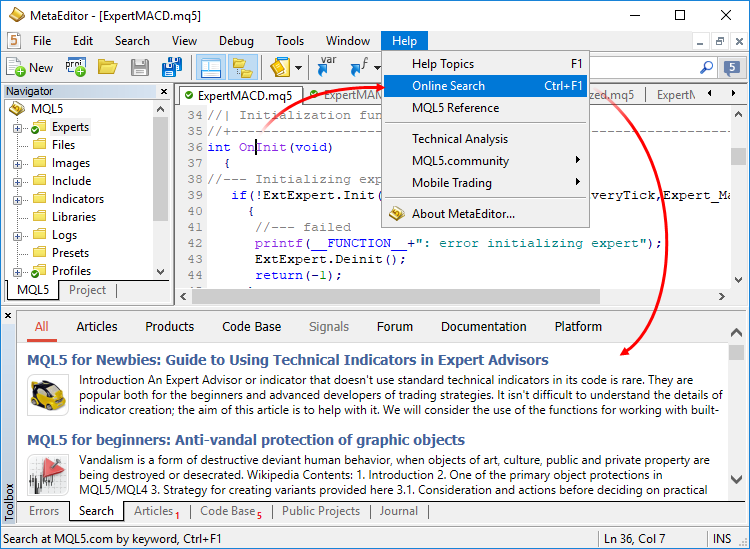Choose MQL5 Reference menu entry

485,108
